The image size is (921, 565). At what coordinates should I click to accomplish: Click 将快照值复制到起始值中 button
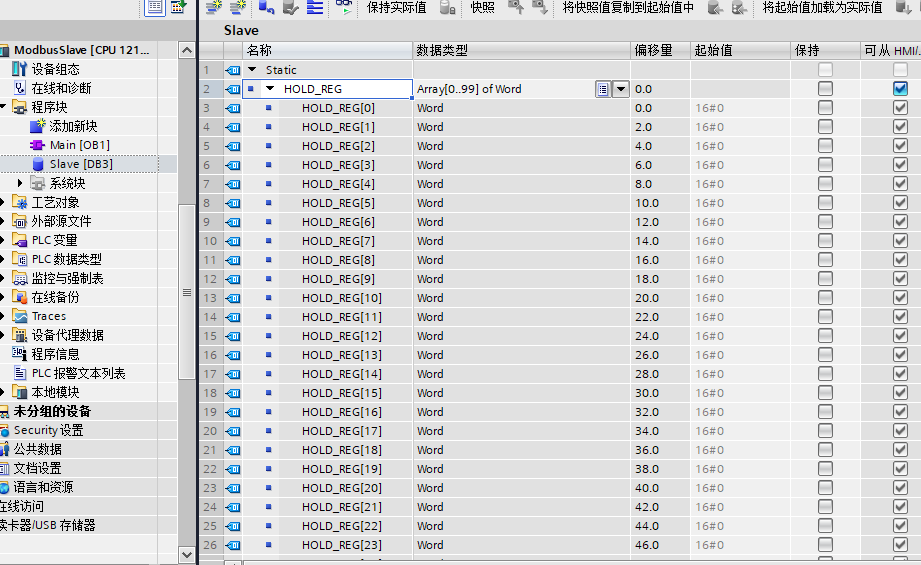tap(627, 8)
